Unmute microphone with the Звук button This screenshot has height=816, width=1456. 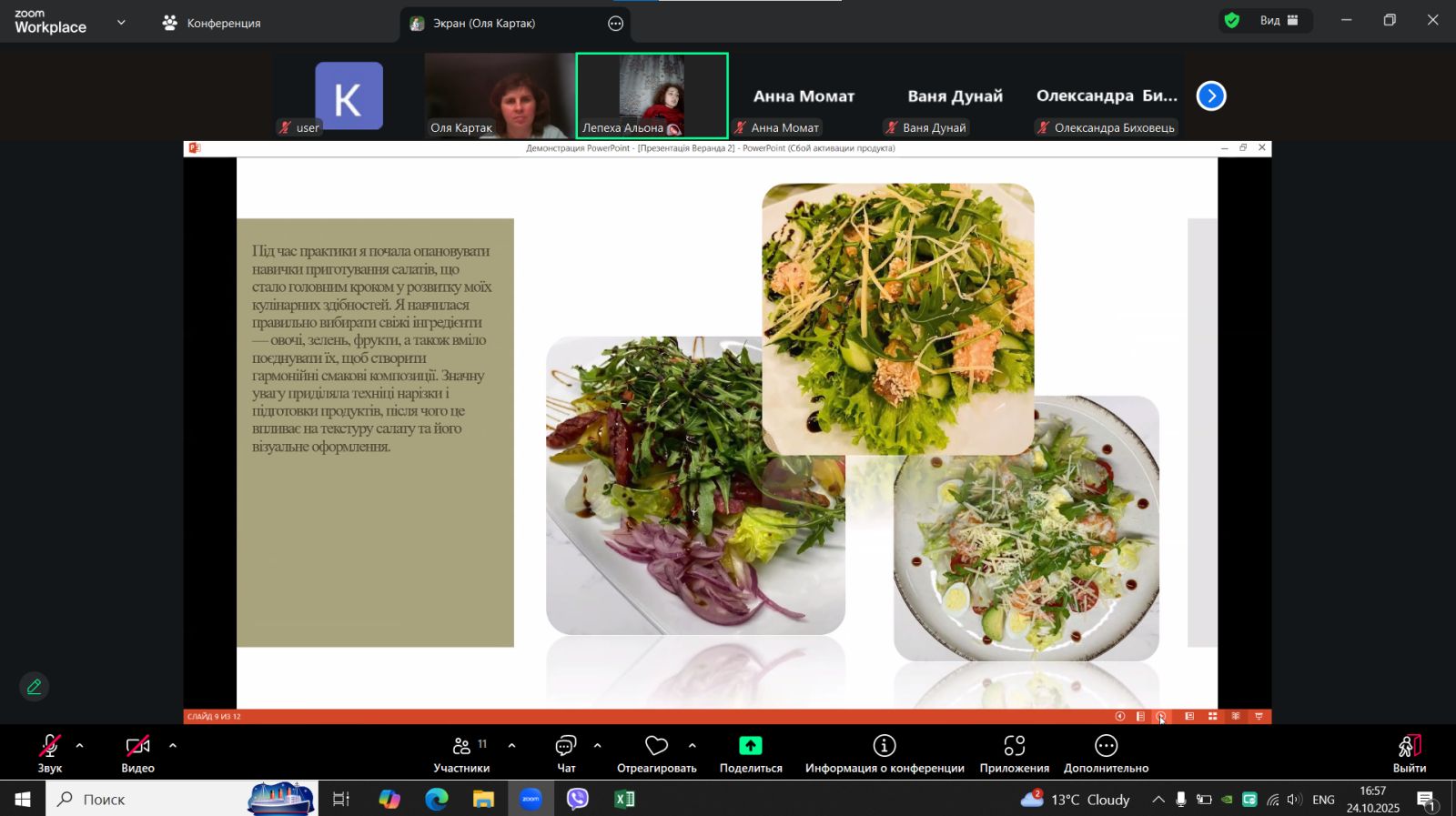[49, 752]
